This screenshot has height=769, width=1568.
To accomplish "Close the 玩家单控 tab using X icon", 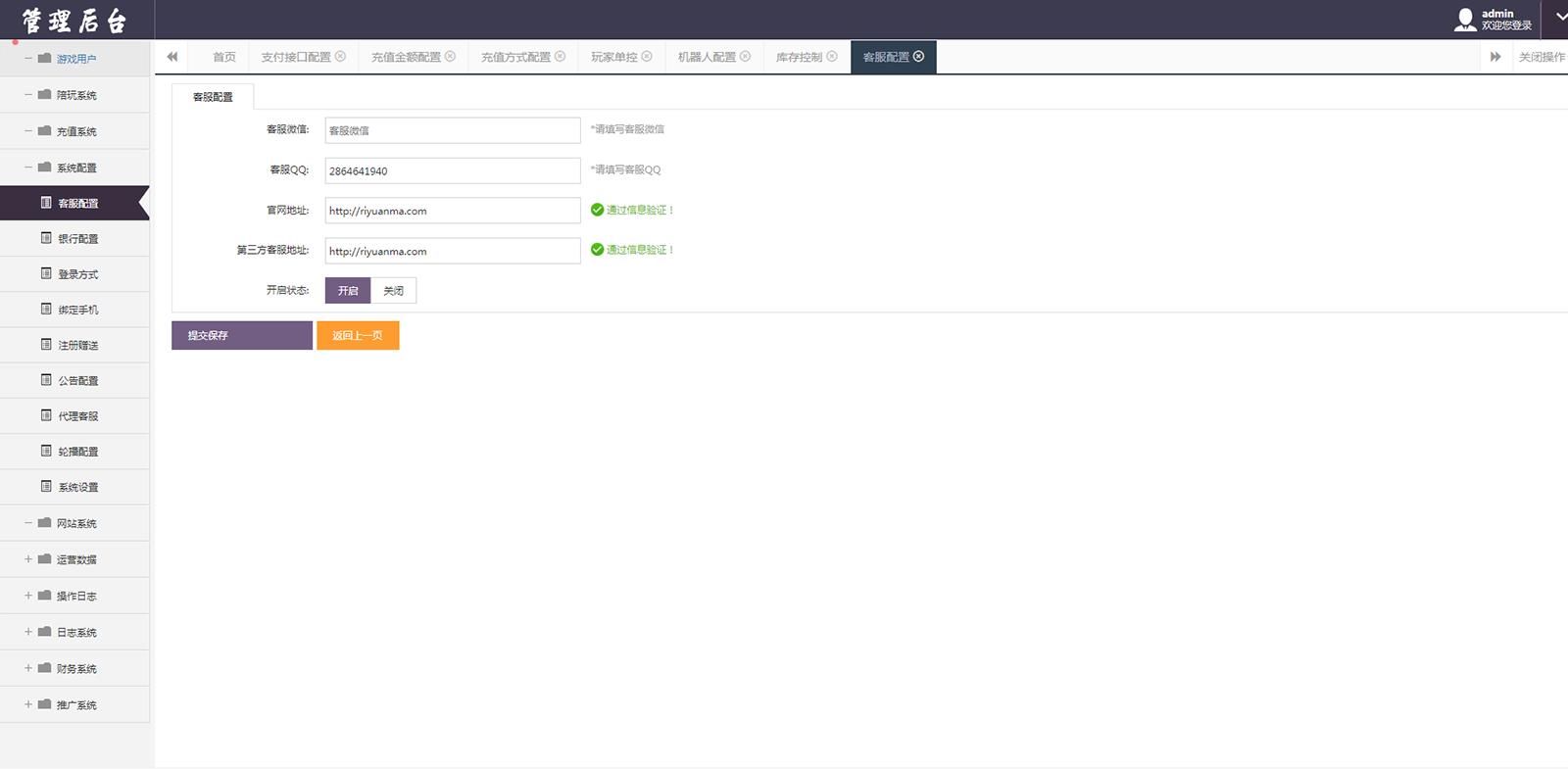I will 646,57.
